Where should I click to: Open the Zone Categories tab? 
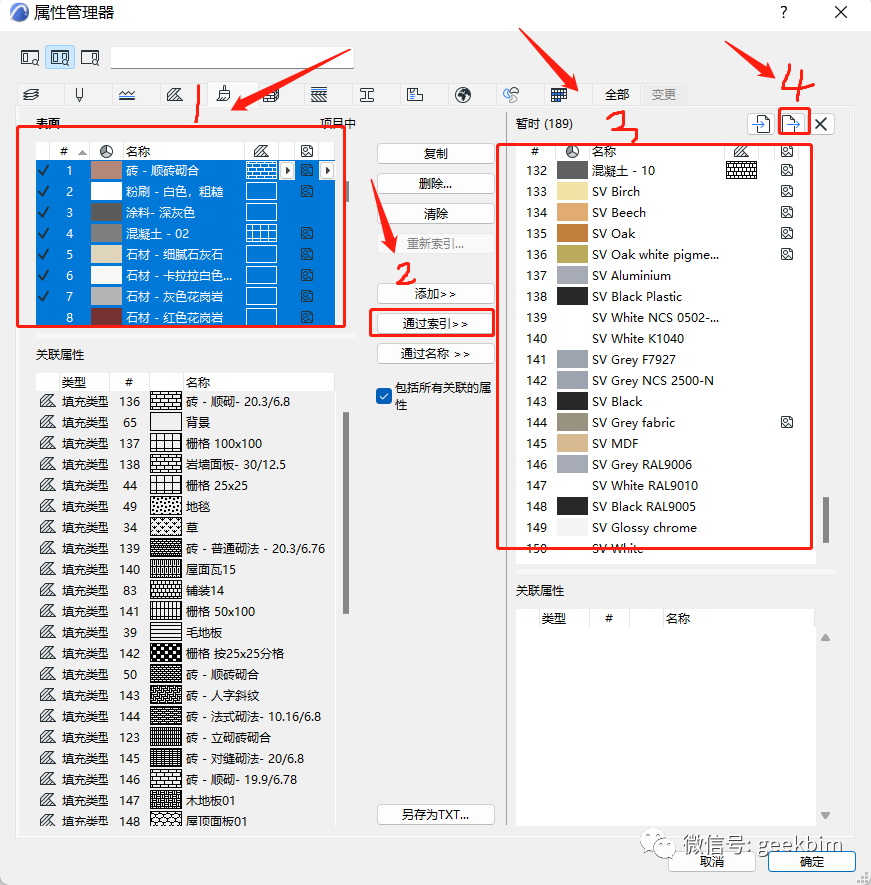point(415,95)
